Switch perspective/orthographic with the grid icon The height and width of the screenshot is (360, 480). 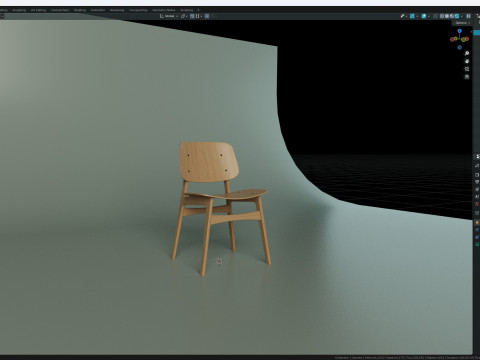click(467, 77)
